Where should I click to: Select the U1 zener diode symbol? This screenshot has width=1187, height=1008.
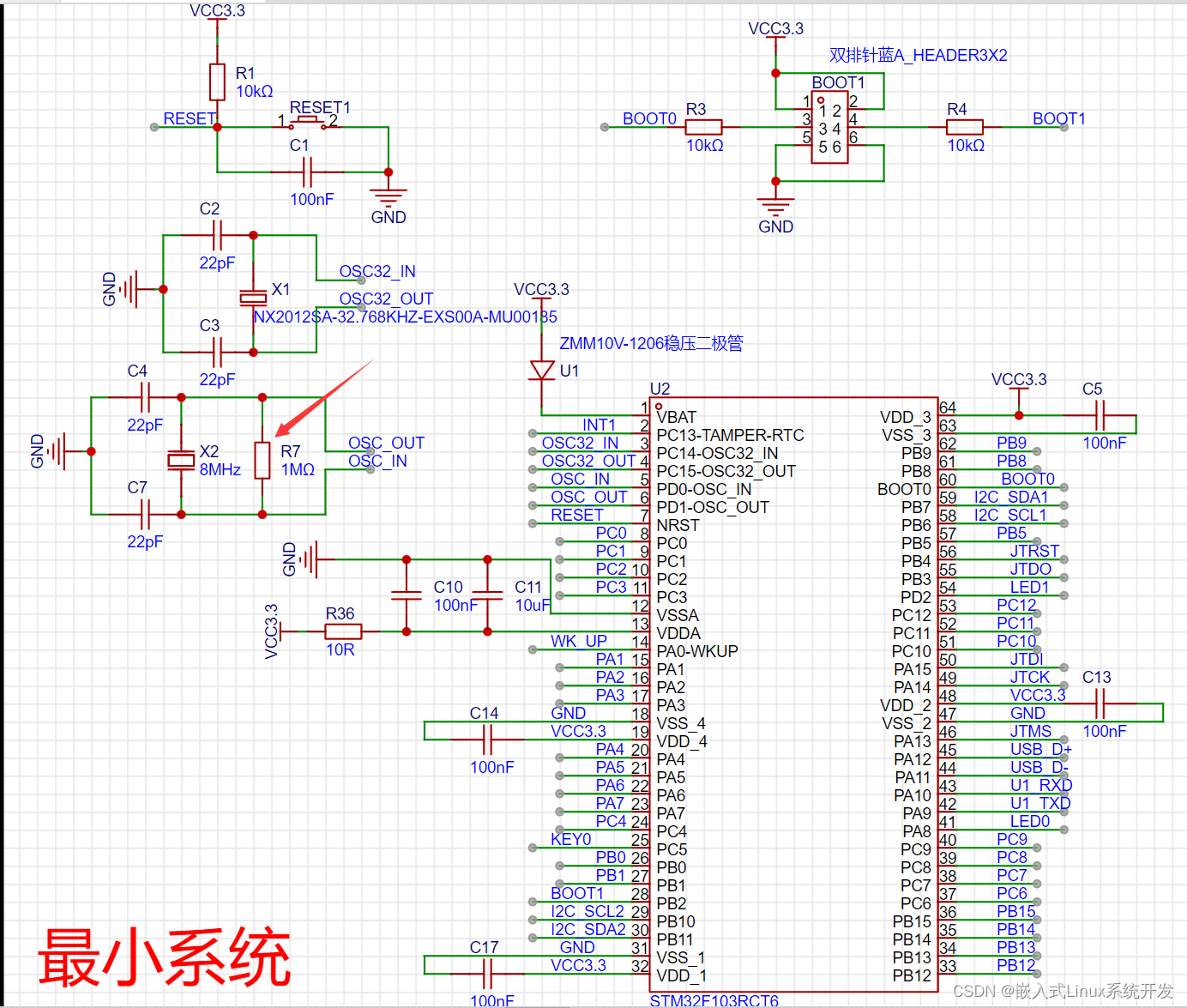541,370
